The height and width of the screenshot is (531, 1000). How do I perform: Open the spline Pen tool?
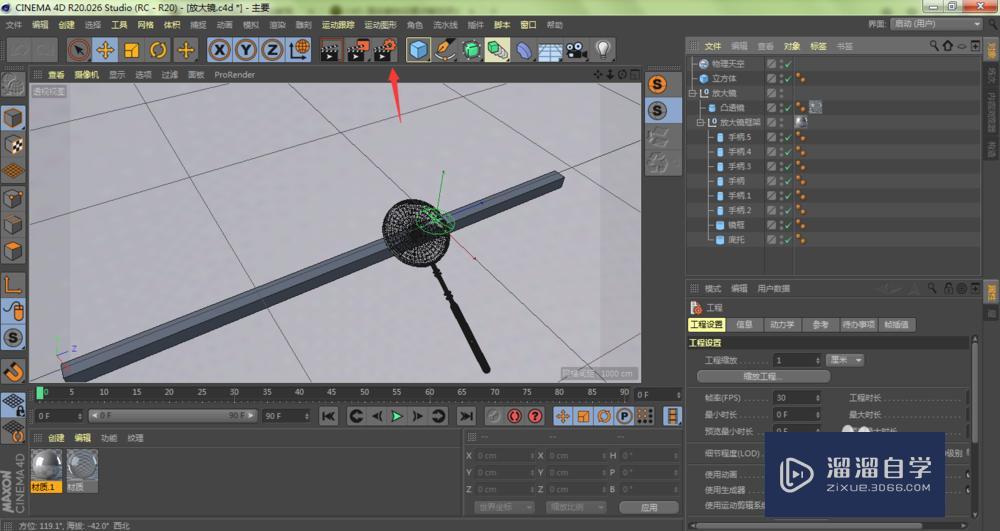[445, 50]
